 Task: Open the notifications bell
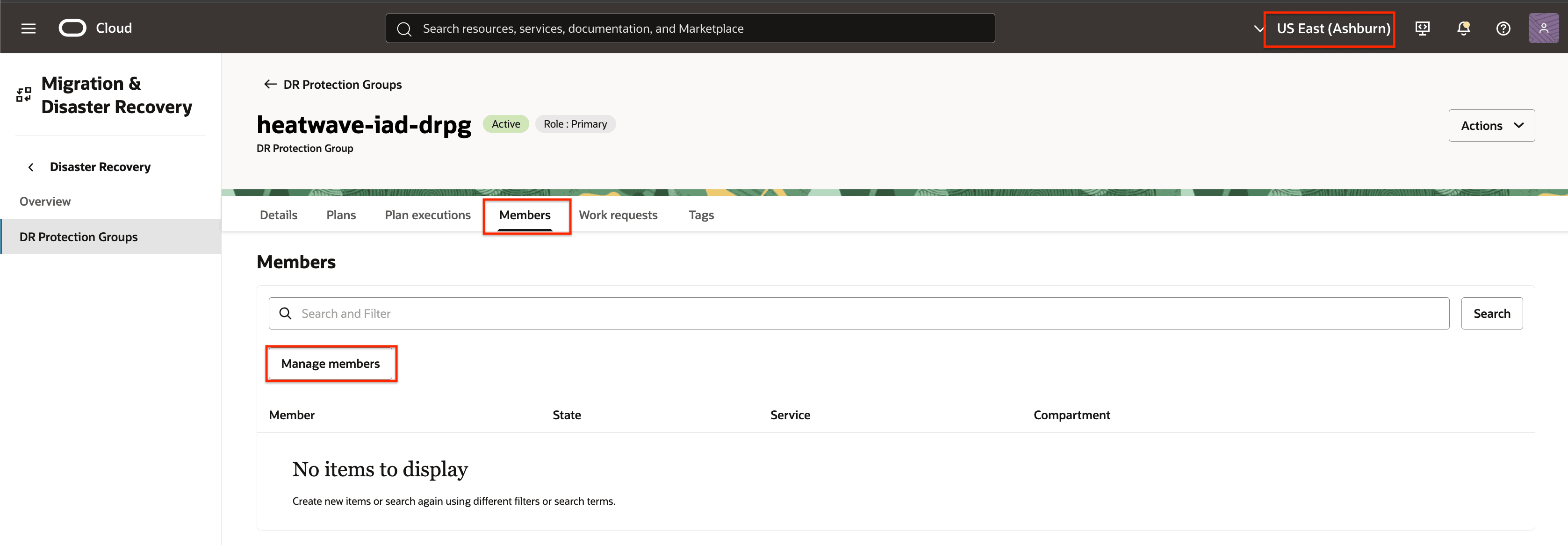pyautogui.click(x=1463, y=29)
